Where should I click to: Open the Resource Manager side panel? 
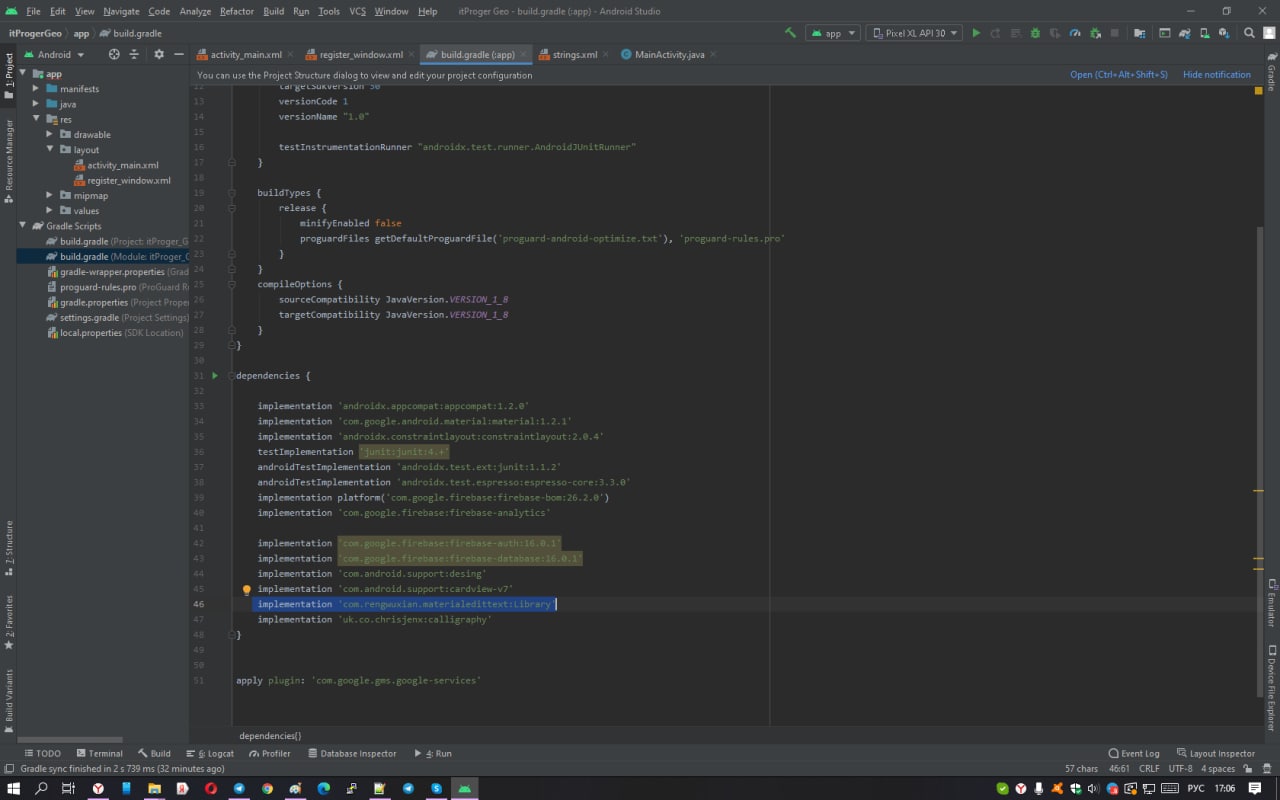(9, 160)
